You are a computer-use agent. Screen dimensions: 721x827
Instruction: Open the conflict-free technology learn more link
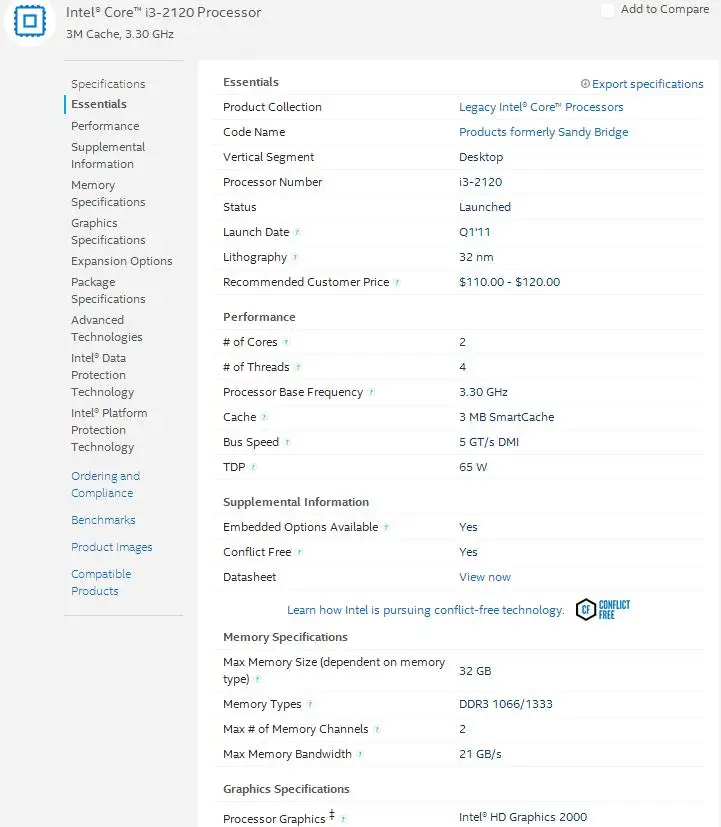(425, 610)
